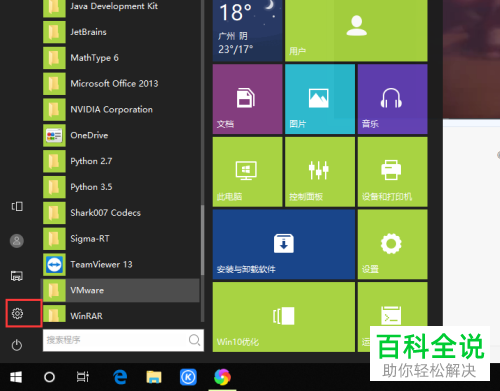Launch OneDrive from program list
This screenshot has height=391, width=500.
tap(121, 135)
